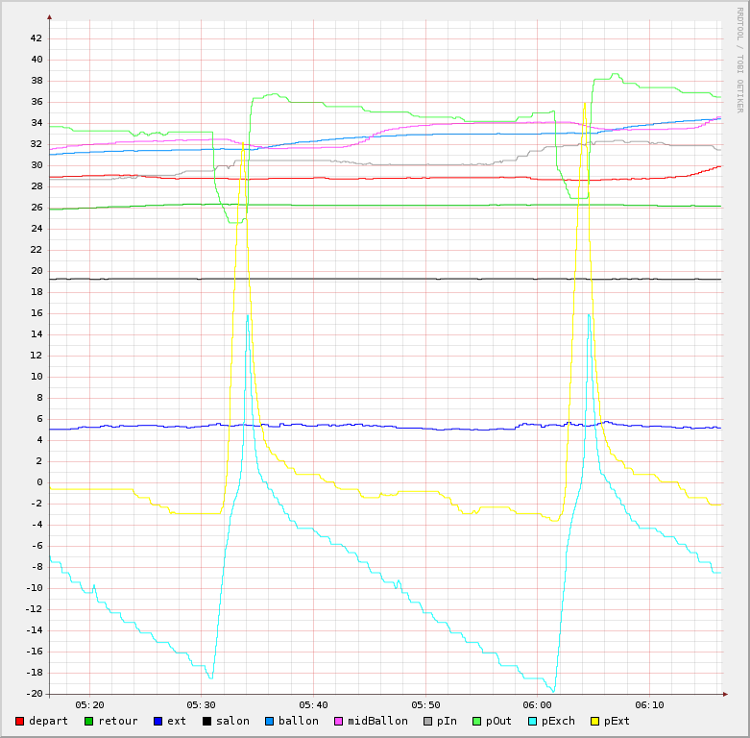Click the black salon legend swatch
Viewport: 750px width, 738px height.
pyautogui.click(x=207, y=721)
